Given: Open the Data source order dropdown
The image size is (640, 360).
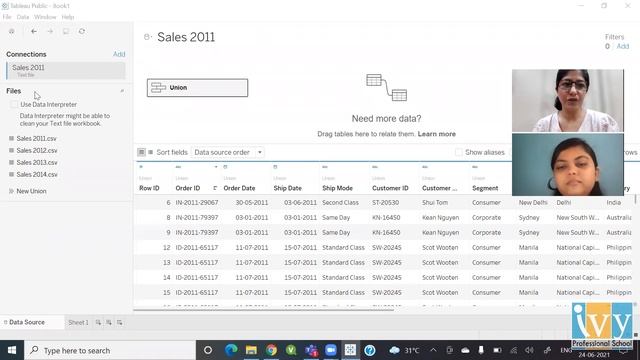Looking at the screenshot, I should pos(228,152).
